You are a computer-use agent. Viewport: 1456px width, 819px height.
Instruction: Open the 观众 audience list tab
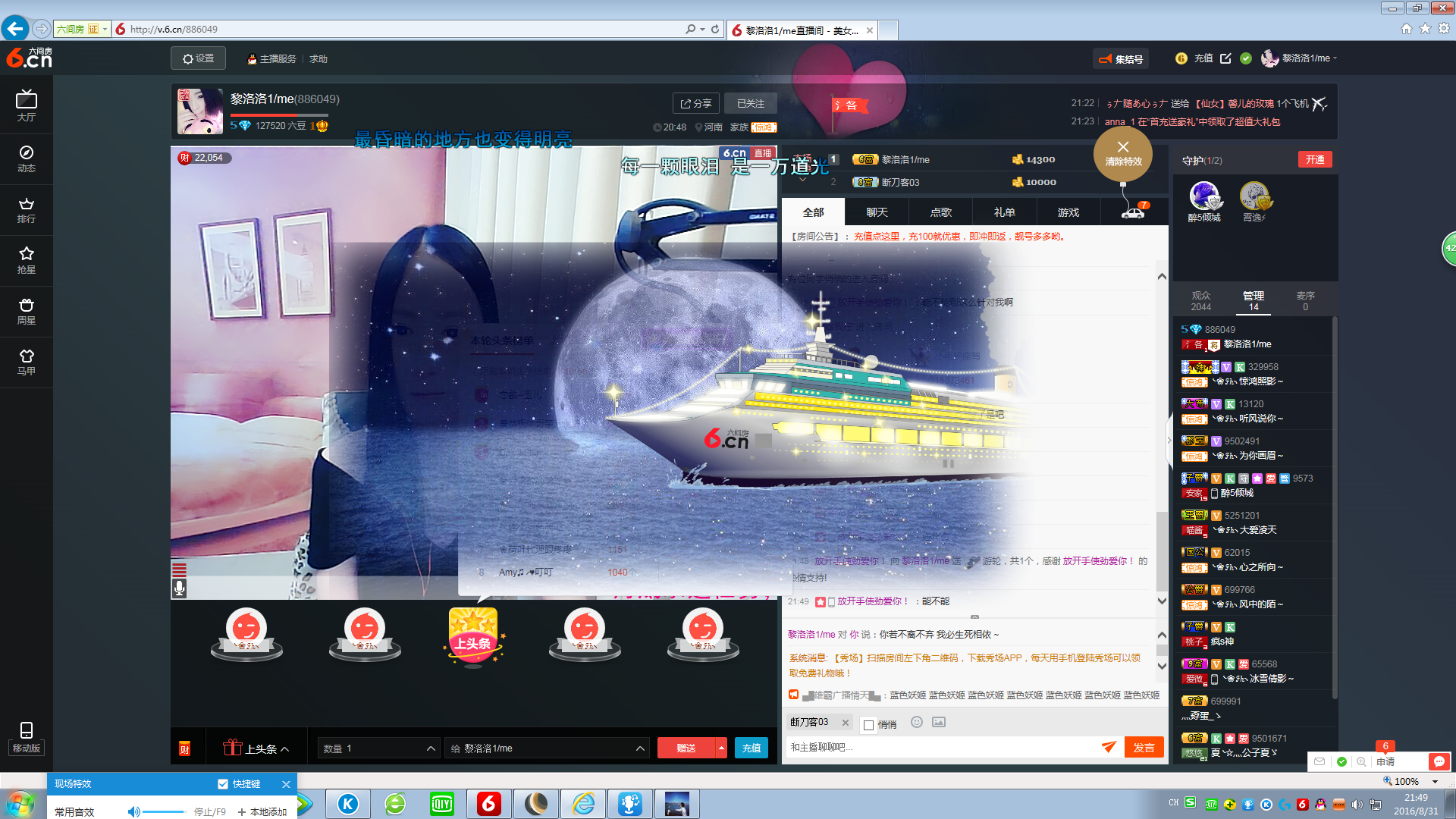(x=1201, y=301)
